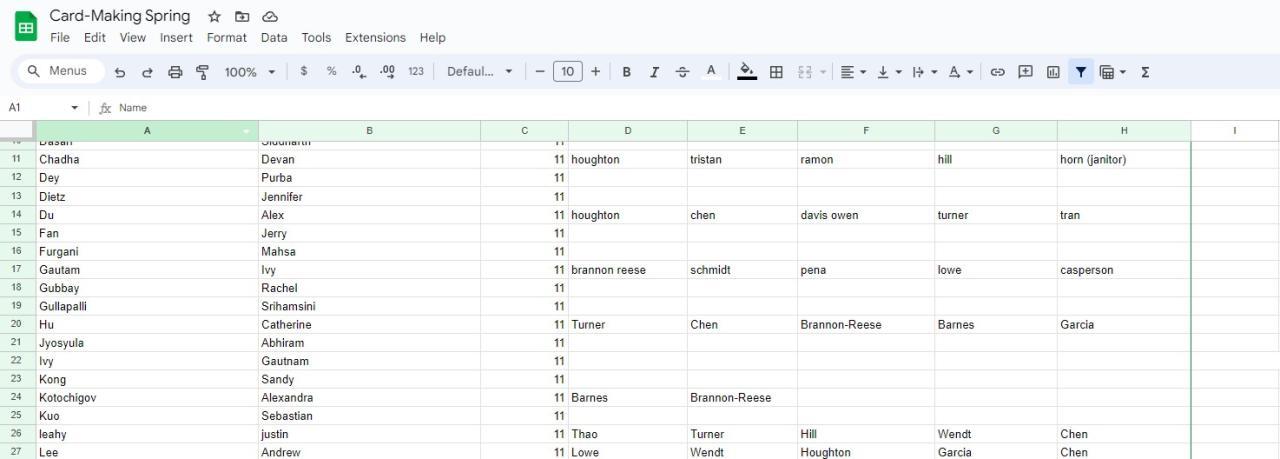Select cell containing davis owen
The height and width of the screenshot is (459, 1280).
[x=866, y=215]
